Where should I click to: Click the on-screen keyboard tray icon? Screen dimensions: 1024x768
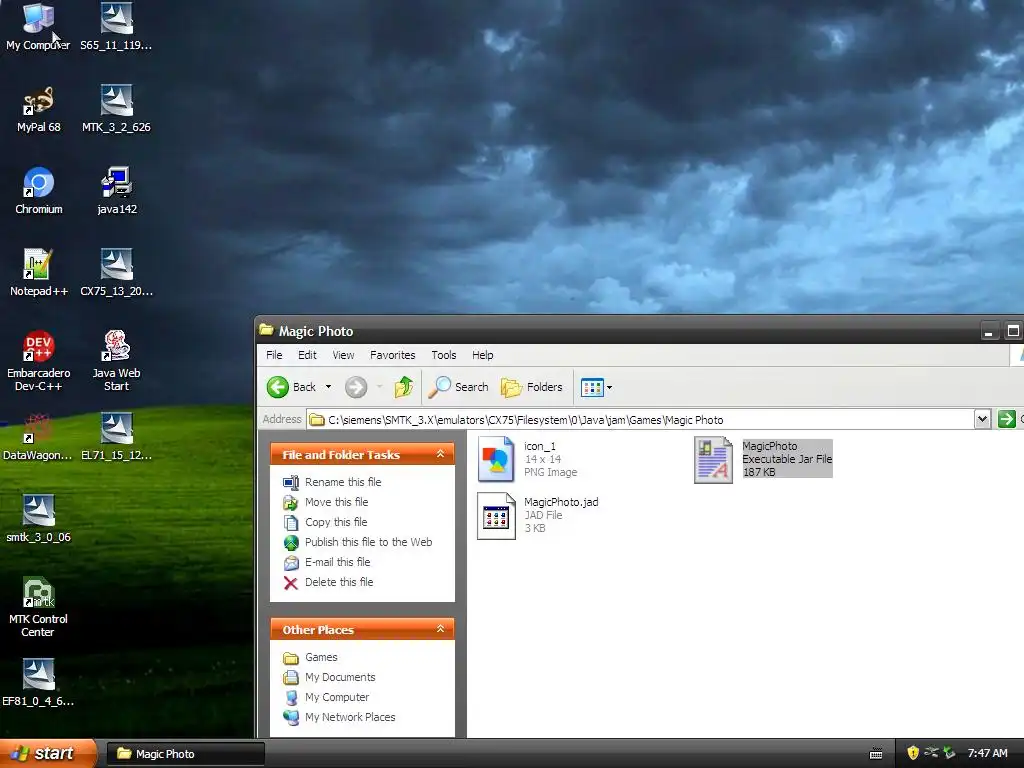pyautogui.click(x=876, y=754)
